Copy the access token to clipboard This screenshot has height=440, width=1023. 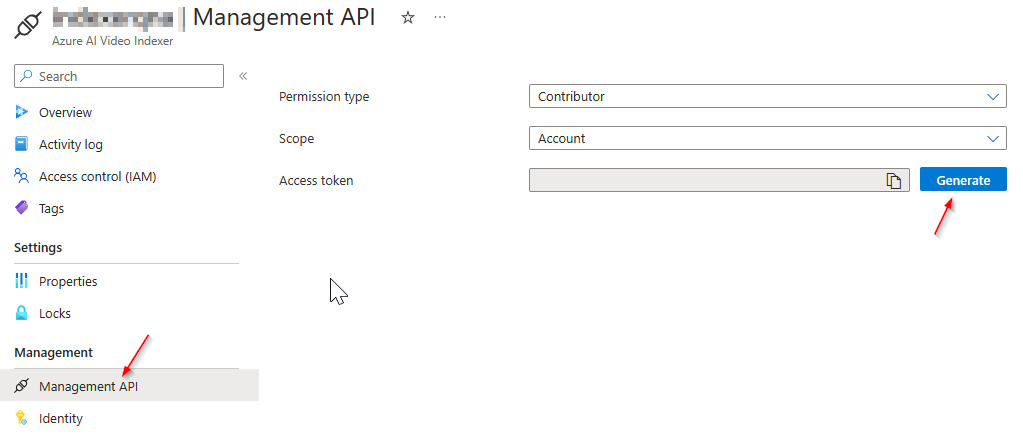(x=893, y=181)
